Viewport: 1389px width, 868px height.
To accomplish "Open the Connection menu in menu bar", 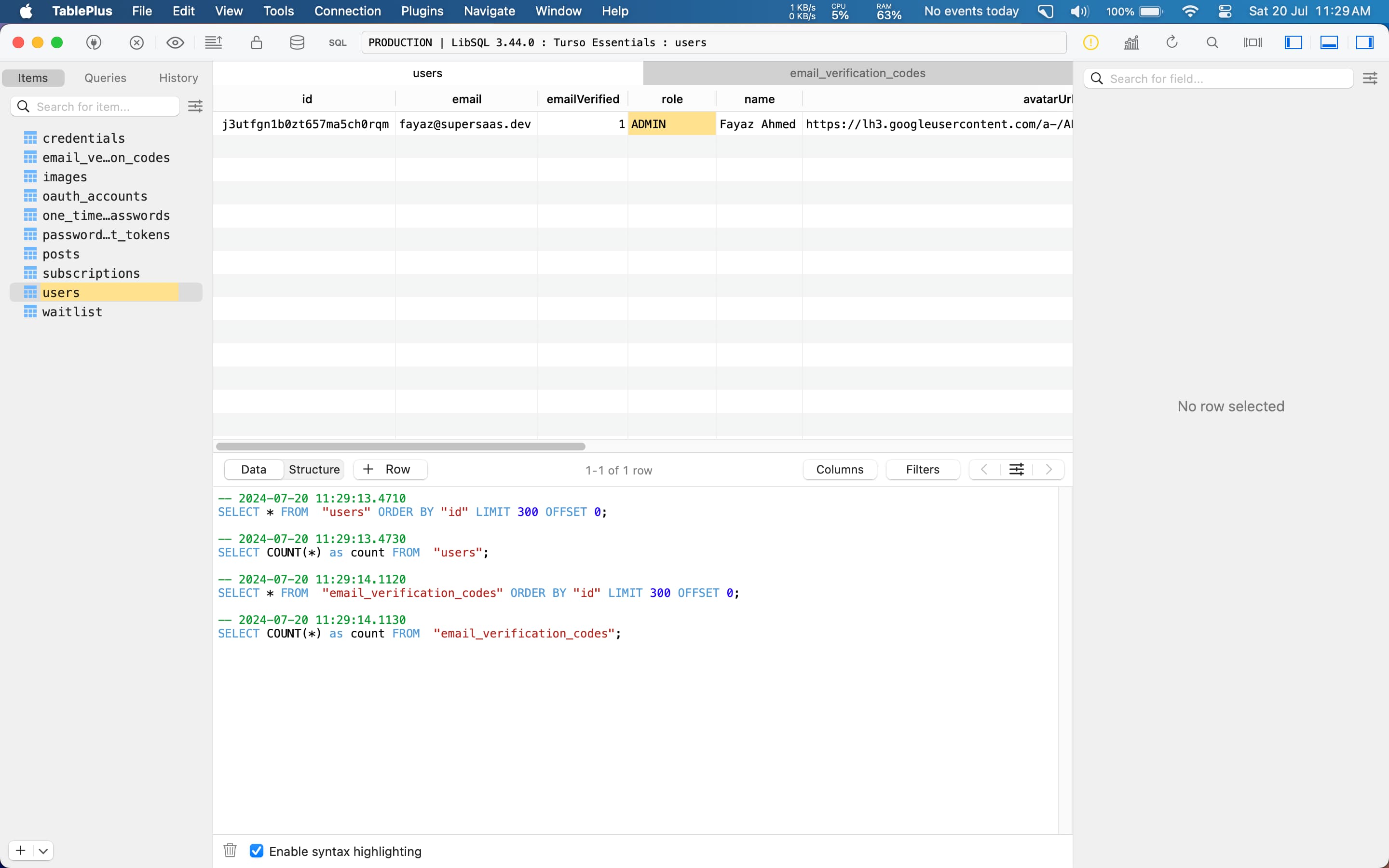I will [x=346, y=10].
